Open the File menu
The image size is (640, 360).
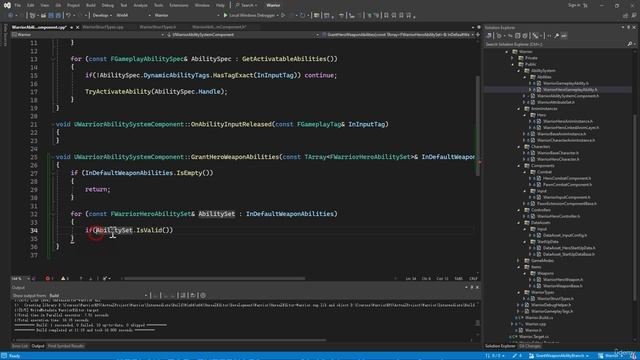click(18, 5)
